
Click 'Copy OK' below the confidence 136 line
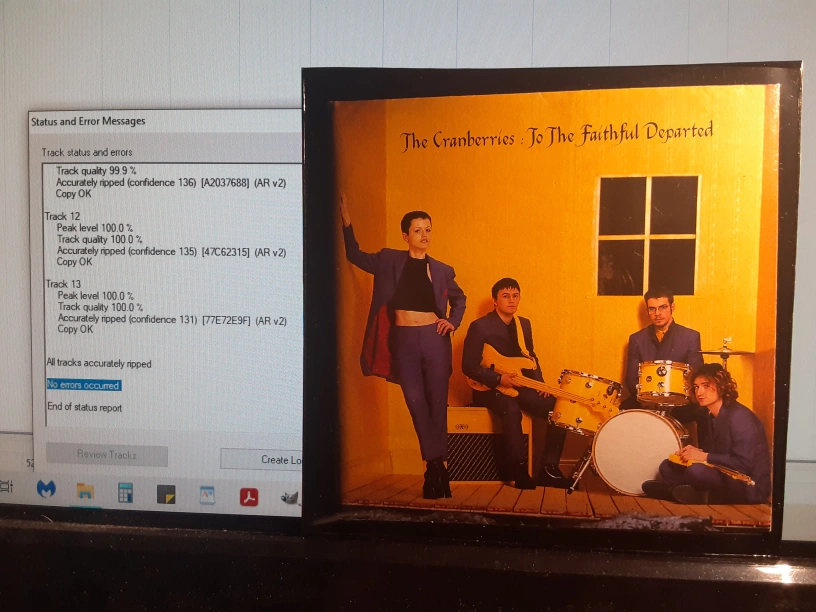click(x=73, y=194)
